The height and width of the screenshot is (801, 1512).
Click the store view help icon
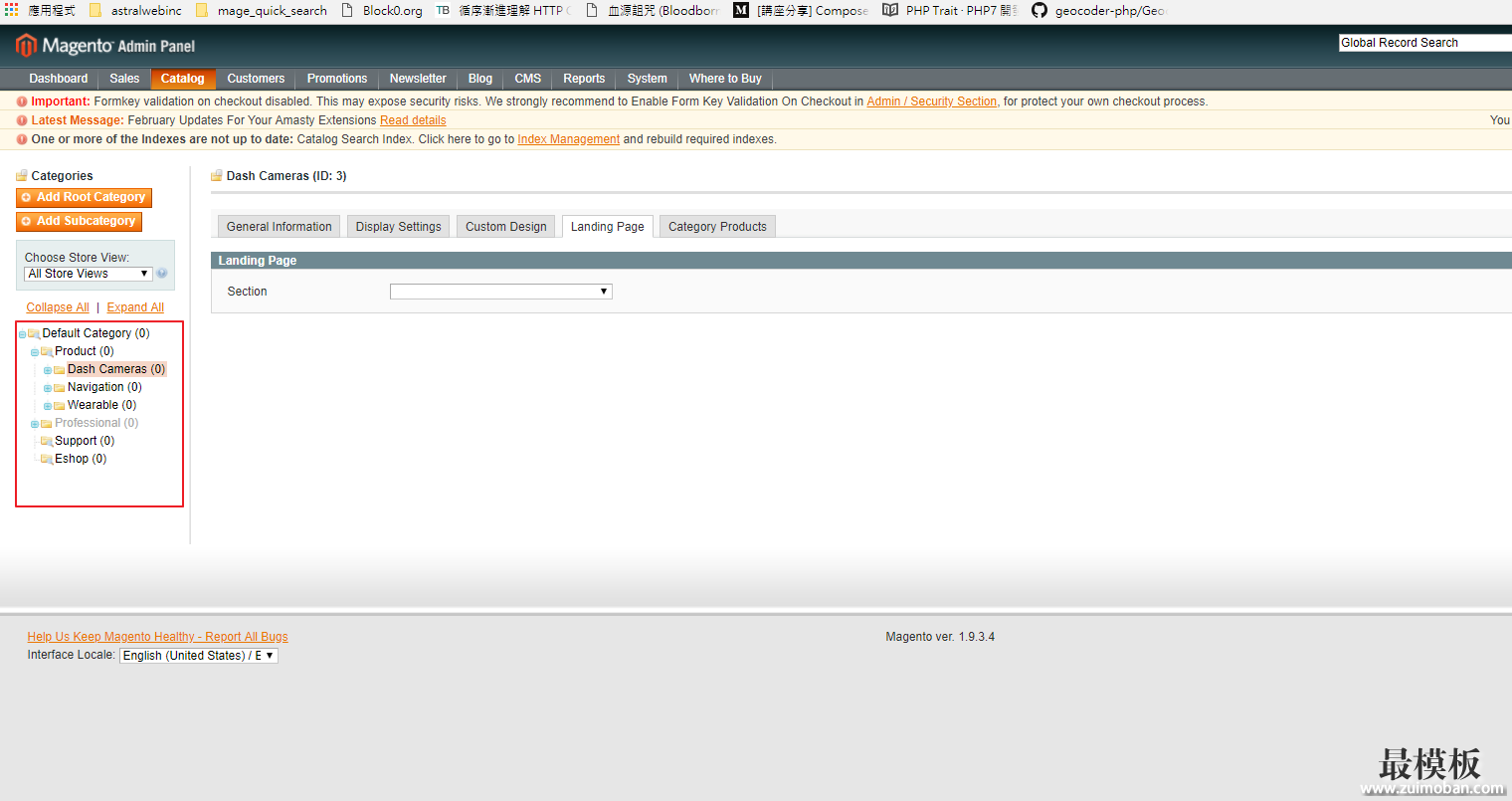162,274
